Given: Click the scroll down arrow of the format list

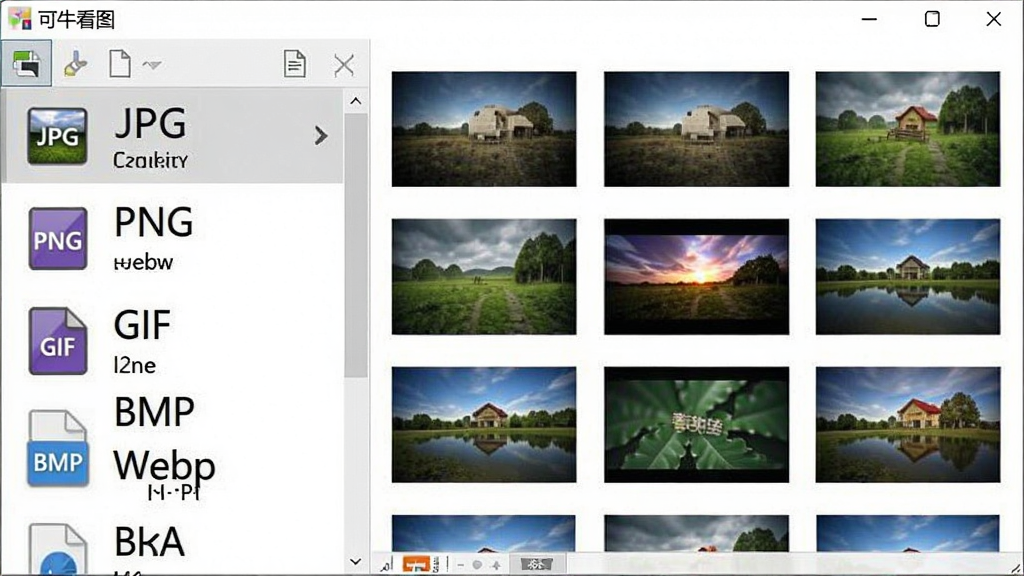Looking at the screenshot, I should click(355, 561).
